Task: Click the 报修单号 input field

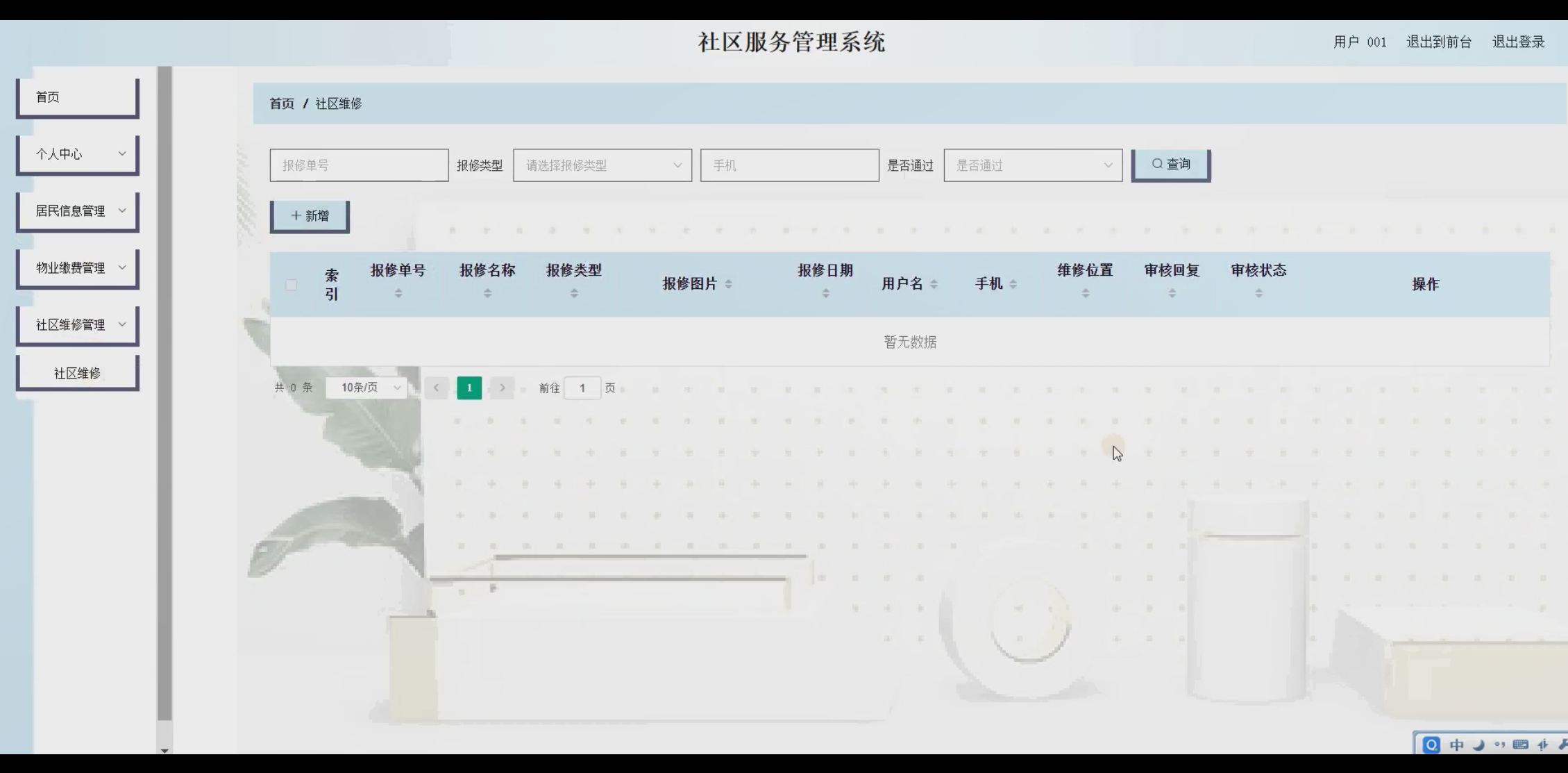Action: click(359, 165)
